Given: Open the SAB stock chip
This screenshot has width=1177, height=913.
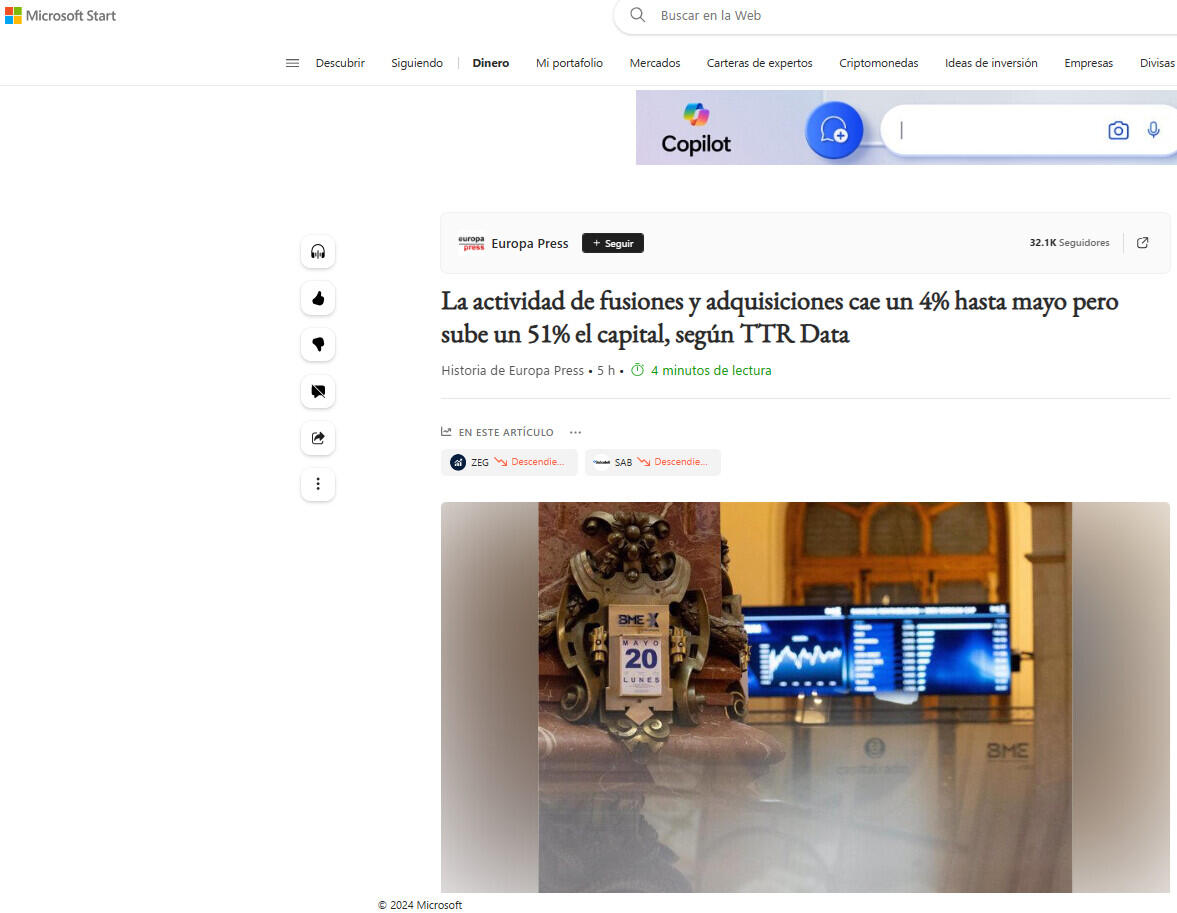Looking at the screenshot, I should 652,462.
